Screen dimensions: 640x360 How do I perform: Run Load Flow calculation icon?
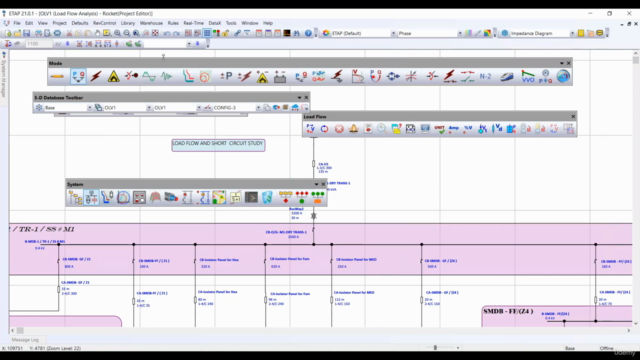click(310, 129)
